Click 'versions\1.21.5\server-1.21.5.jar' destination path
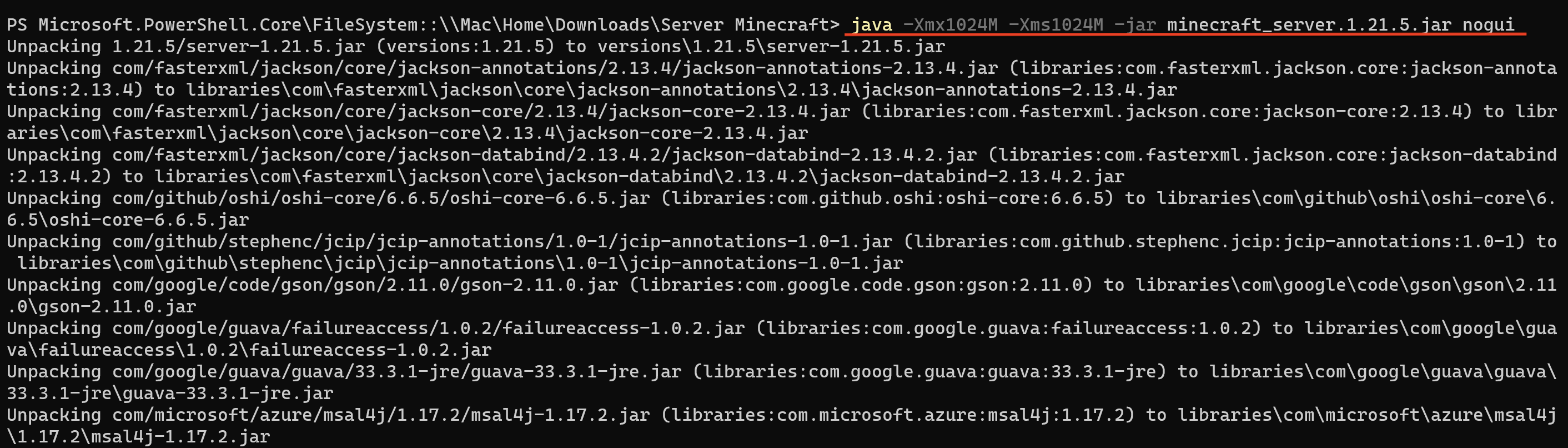 (771, 46)
